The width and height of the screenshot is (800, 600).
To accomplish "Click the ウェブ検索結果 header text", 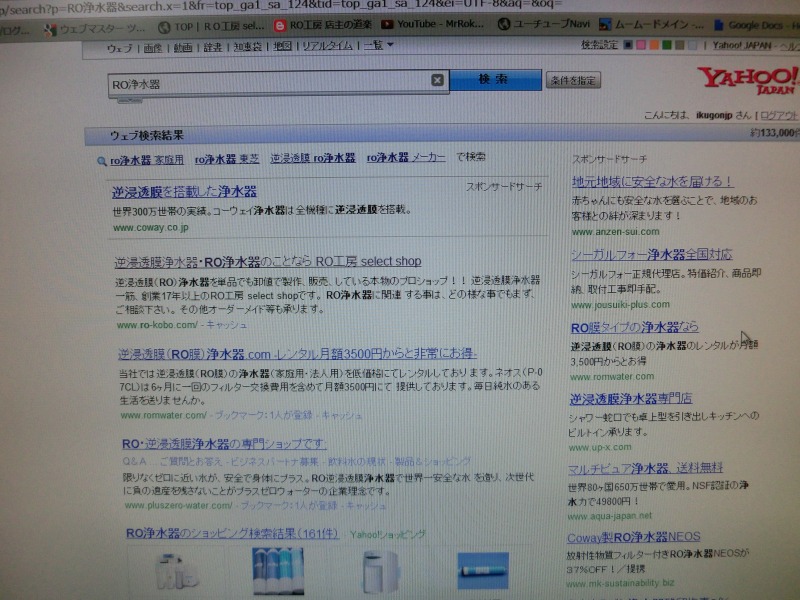I will 147,135.
